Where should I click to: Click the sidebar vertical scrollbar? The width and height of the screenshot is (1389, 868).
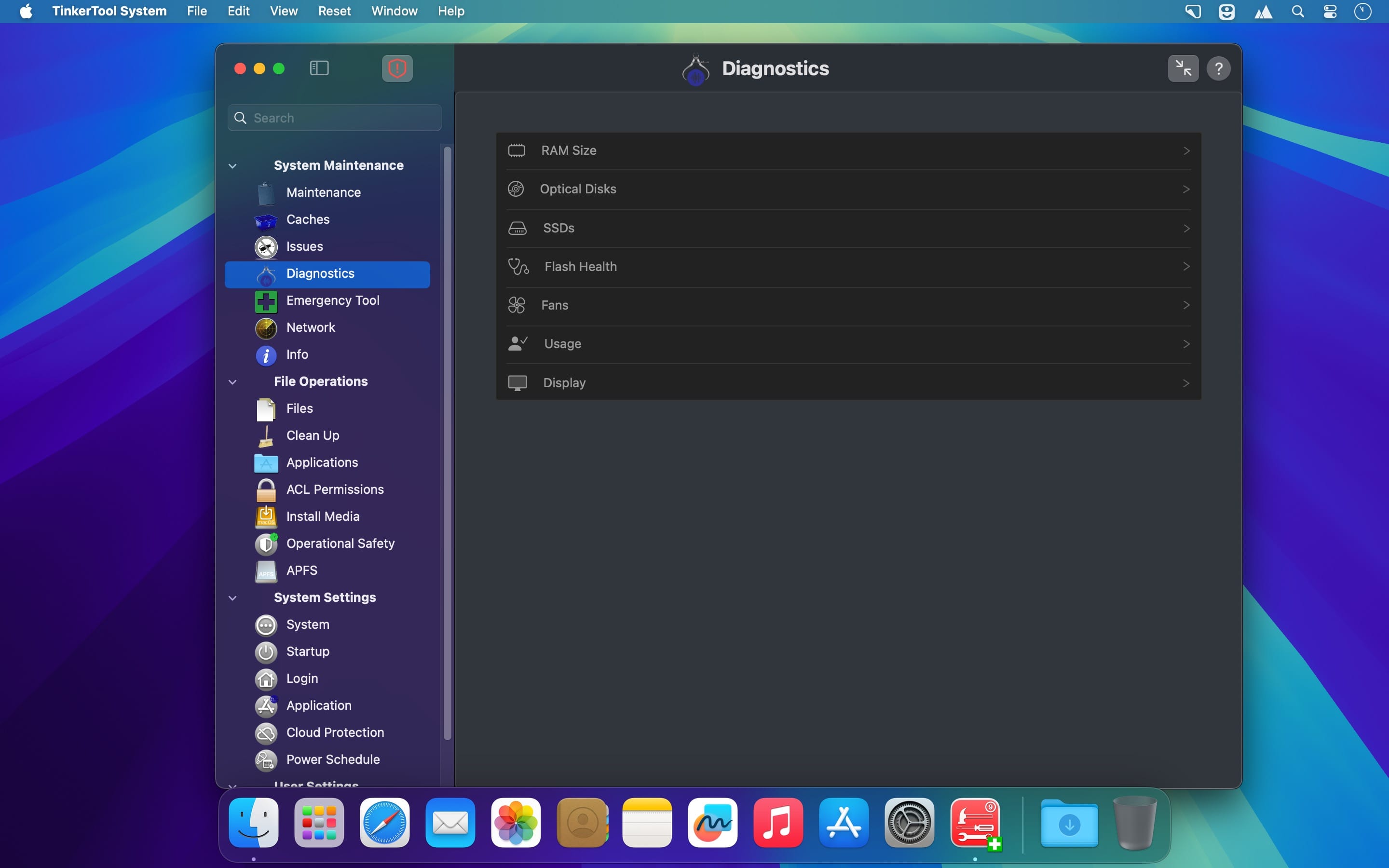[x=447, y=442]
